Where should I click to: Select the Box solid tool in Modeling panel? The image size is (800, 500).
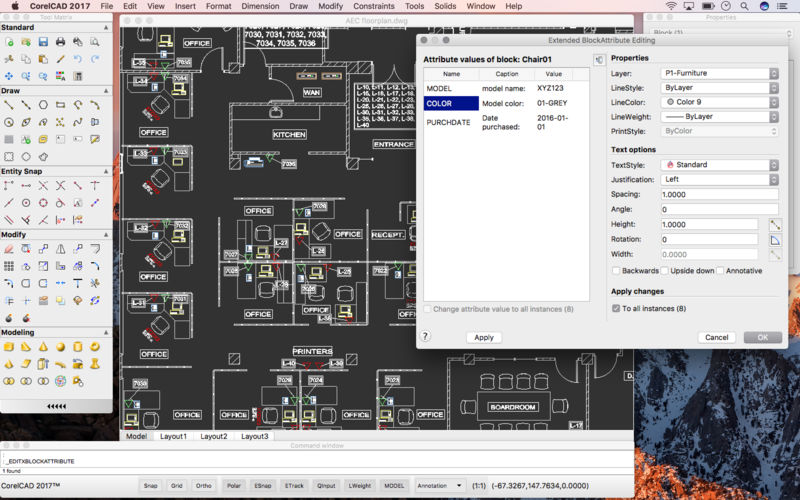click(x=9, y=347)
